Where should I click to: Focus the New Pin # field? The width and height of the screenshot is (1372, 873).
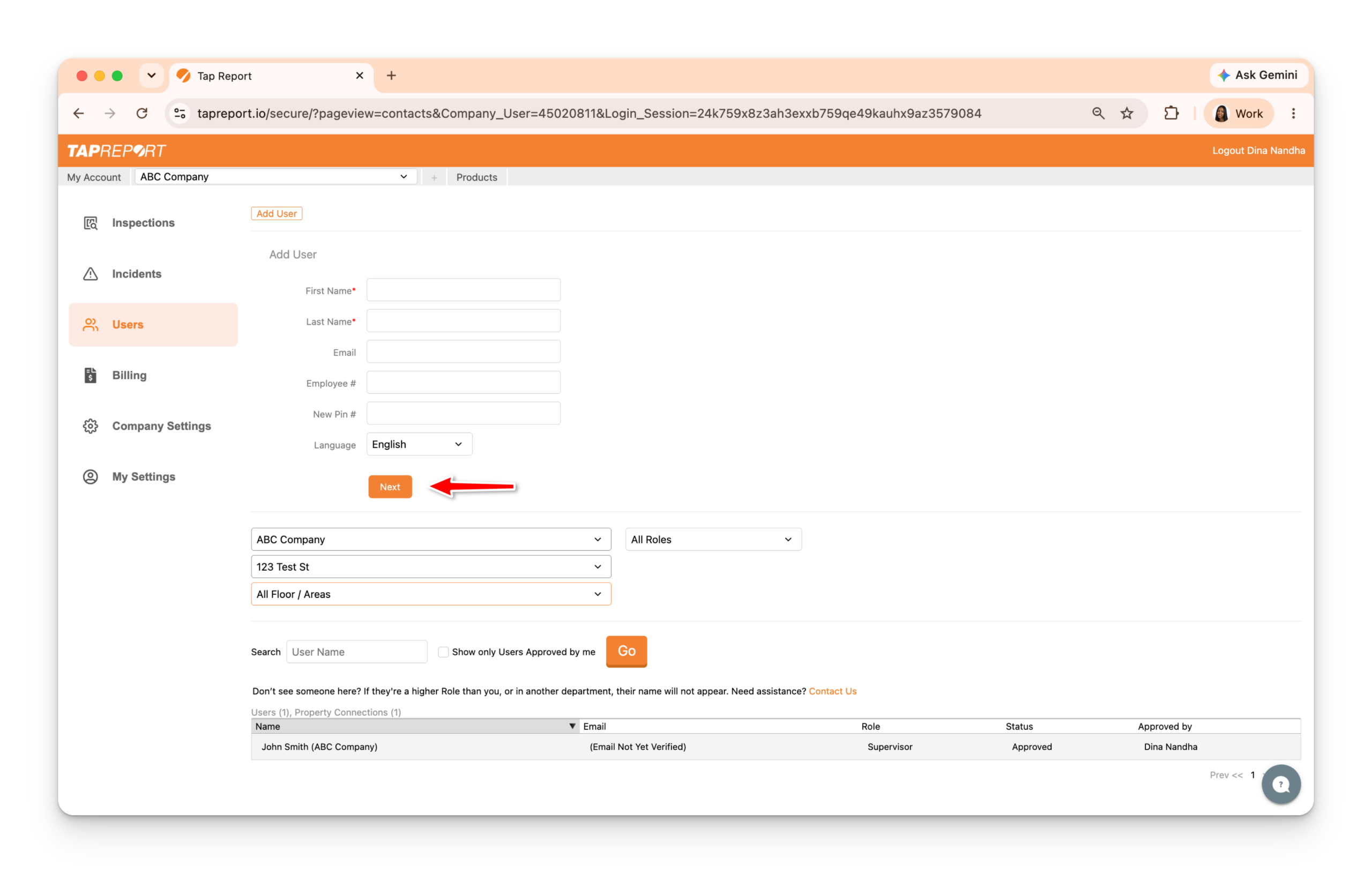[x=463, y=413]
